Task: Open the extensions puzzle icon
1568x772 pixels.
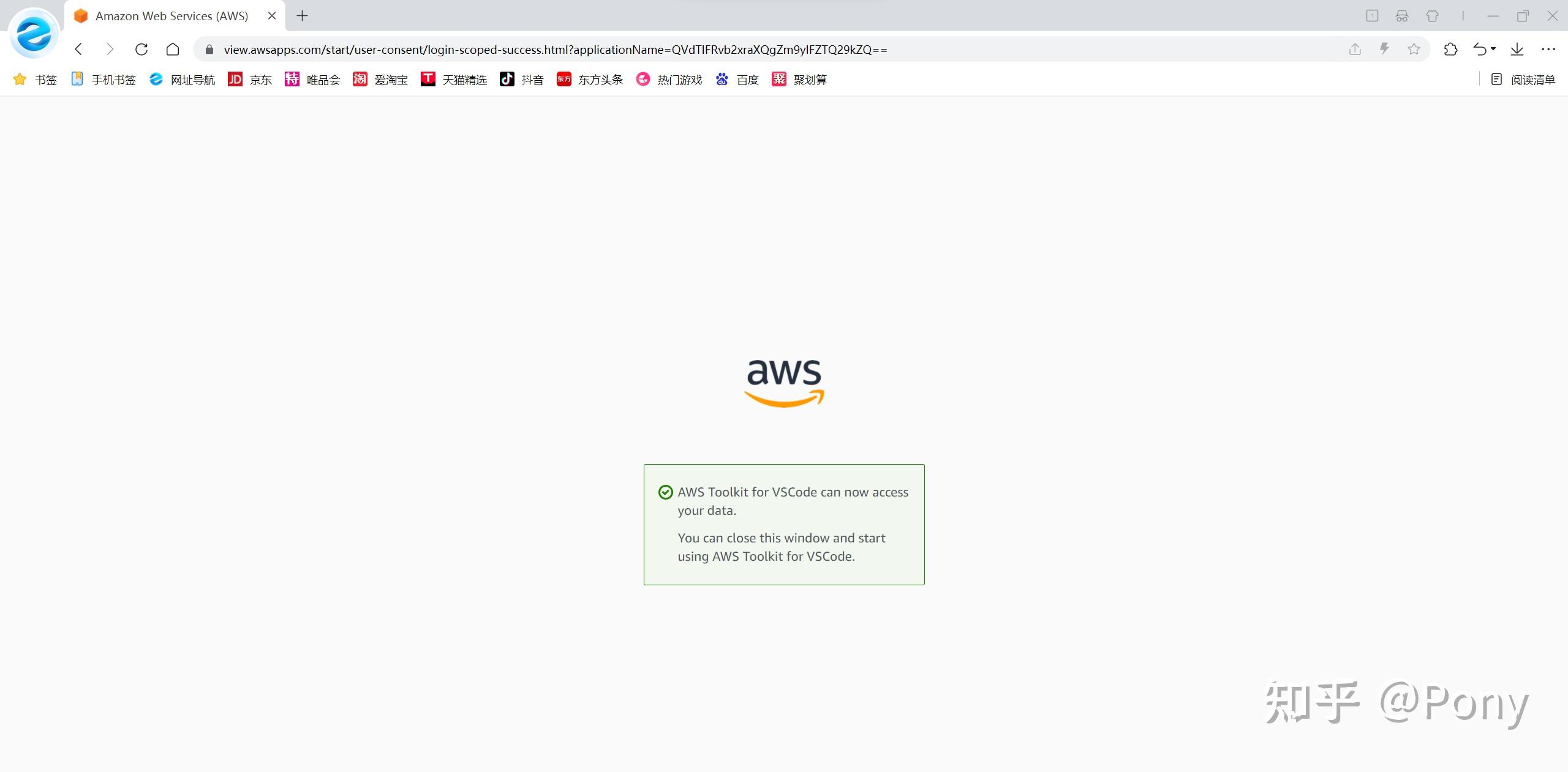Action: [1450, 49]
